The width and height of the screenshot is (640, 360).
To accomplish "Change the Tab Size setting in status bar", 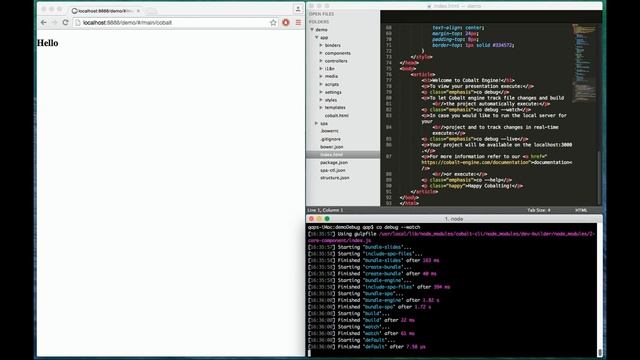I will tap(539, 210).
